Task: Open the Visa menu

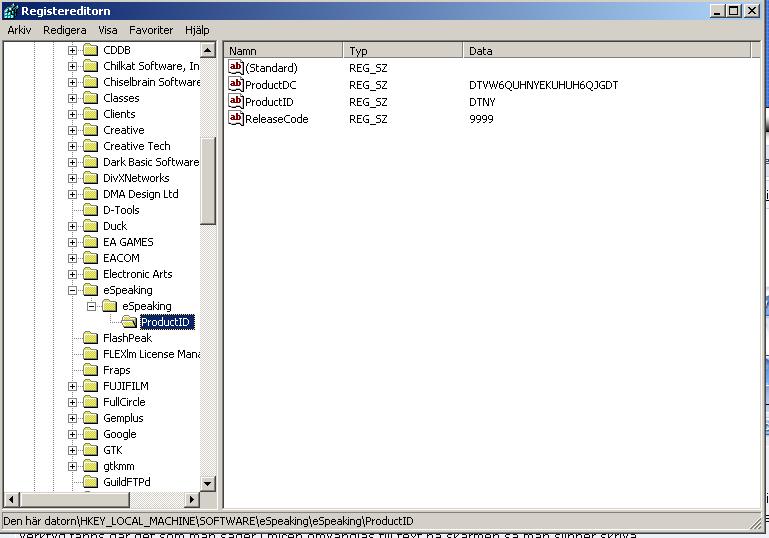Action: [107, 30]
